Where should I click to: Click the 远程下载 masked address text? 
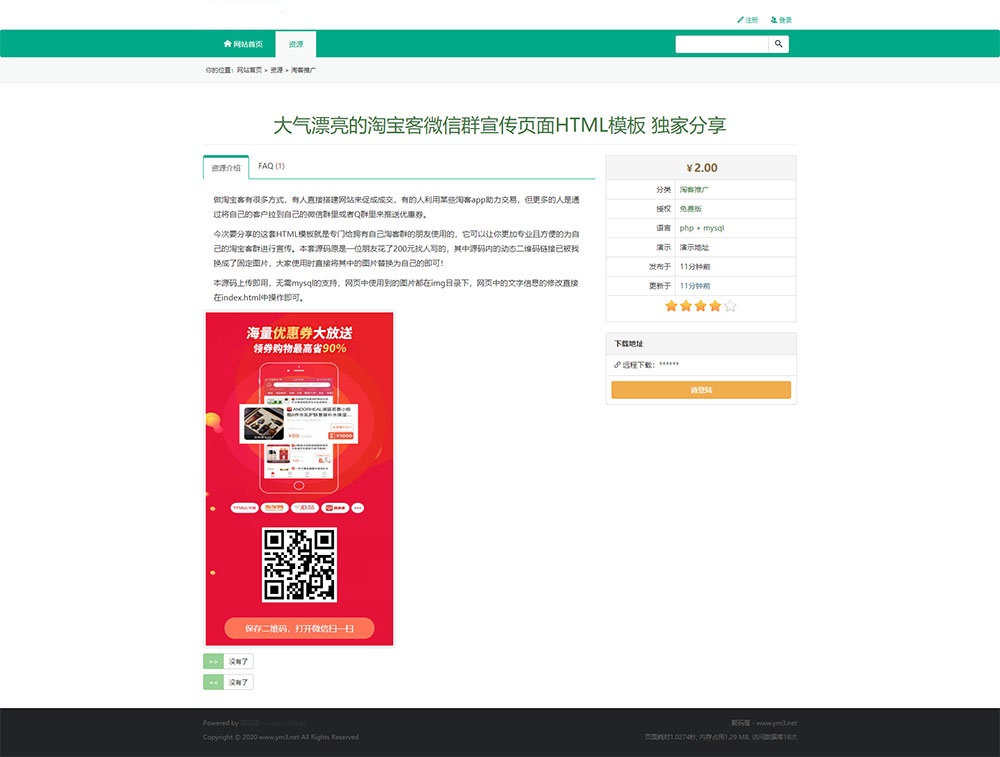coord(669,365)
